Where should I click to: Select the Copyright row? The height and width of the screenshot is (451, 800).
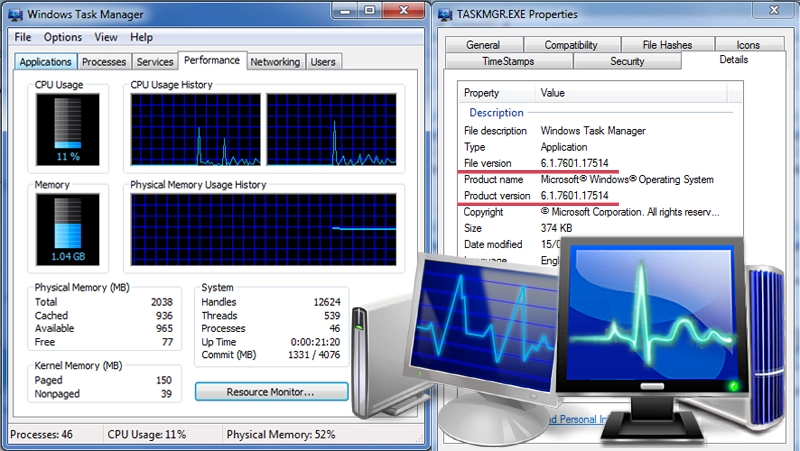600,212
